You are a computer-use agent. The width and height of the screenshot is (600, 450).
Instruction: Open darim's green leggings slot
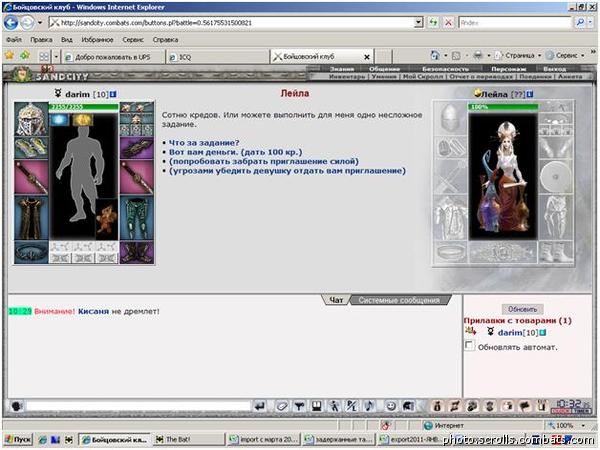137,218
